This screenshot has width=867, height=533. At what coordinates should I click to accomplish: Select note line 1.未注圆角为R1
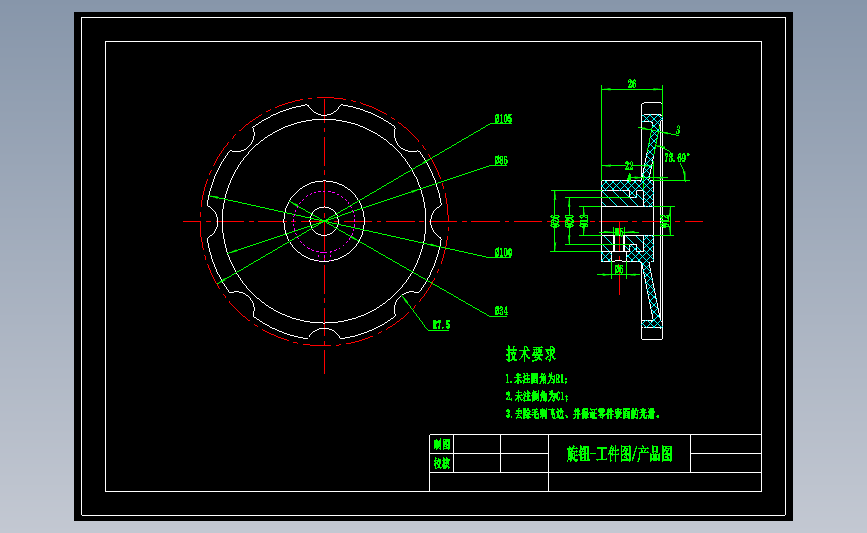(x=537, y=379)
